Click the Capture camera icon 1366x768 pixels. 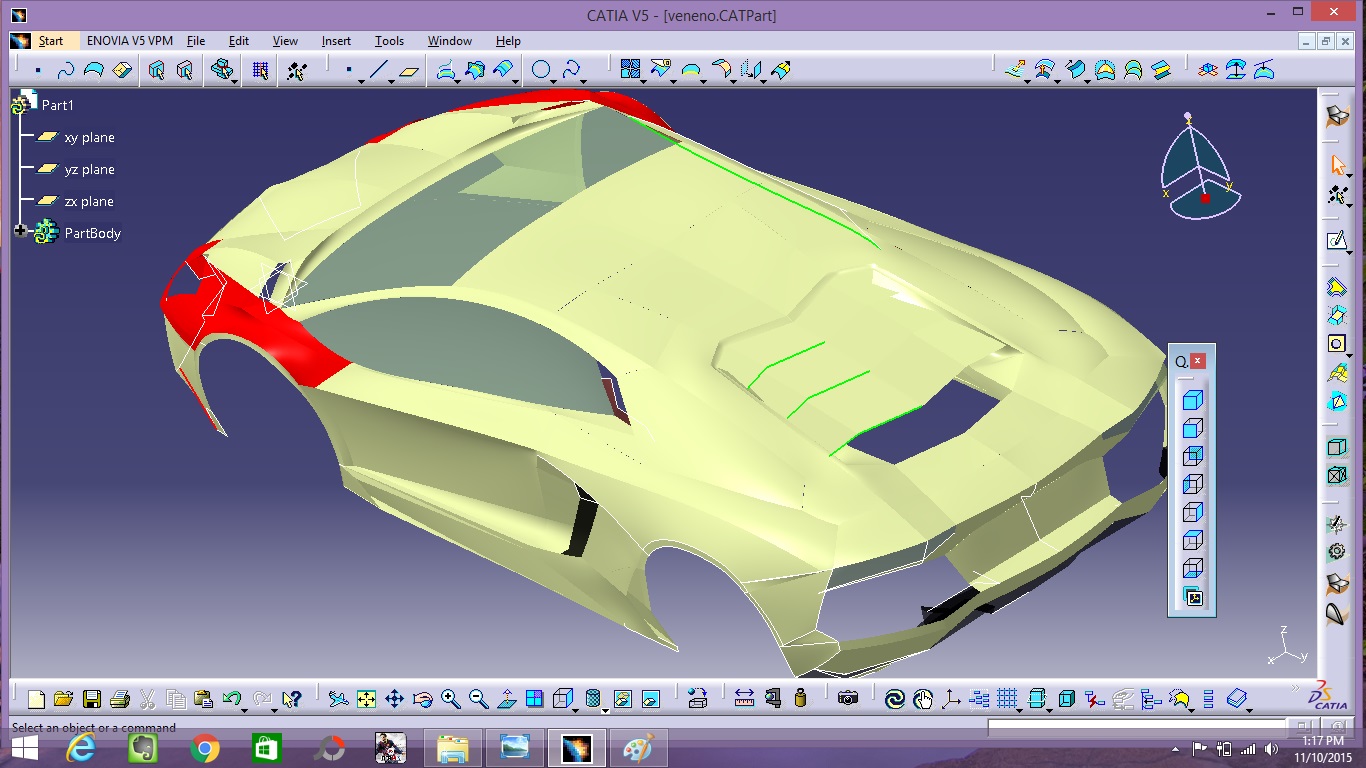point(848,698)
